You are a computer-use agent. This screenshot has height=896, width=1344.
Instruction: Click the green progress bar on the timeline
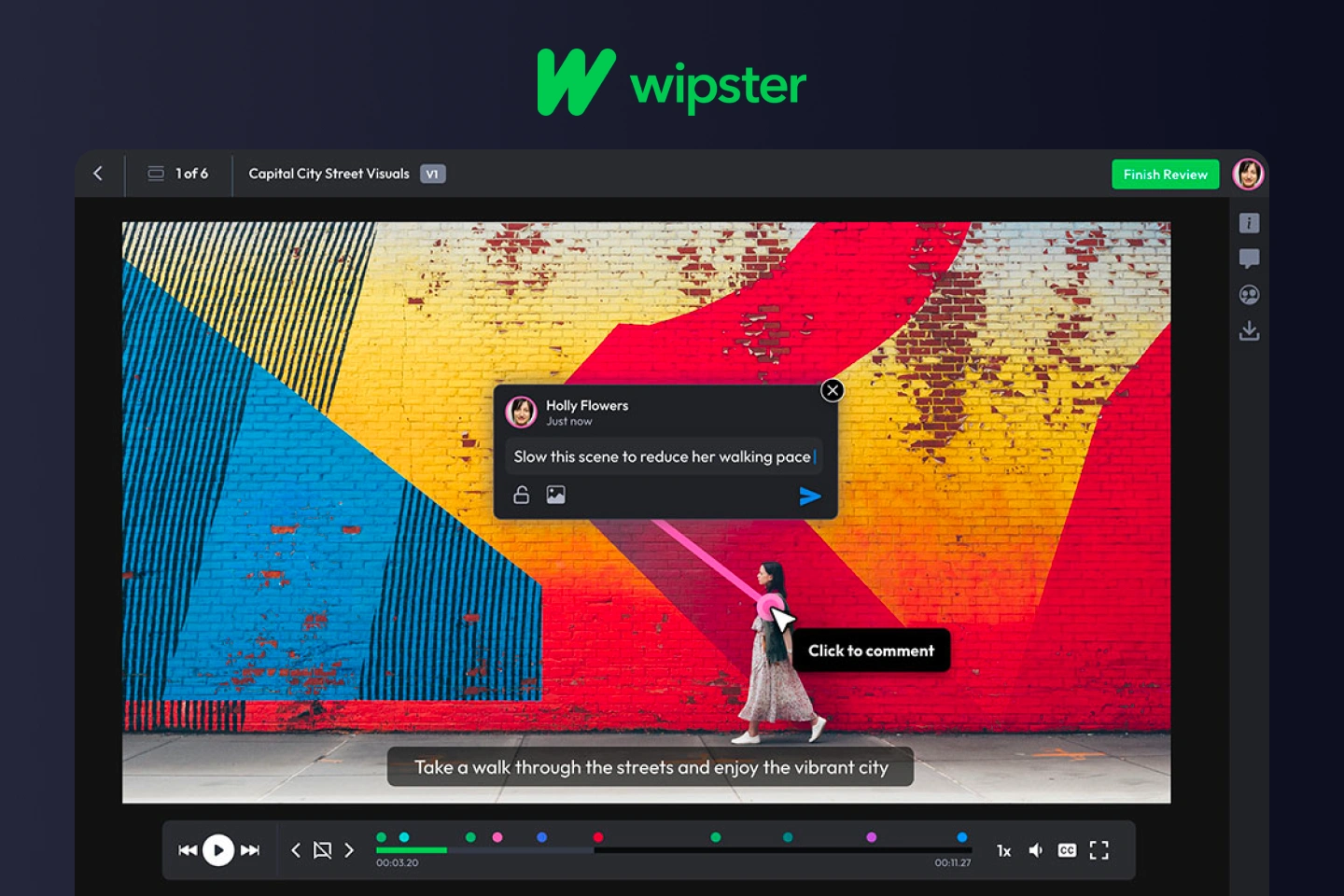pos(411,850)
